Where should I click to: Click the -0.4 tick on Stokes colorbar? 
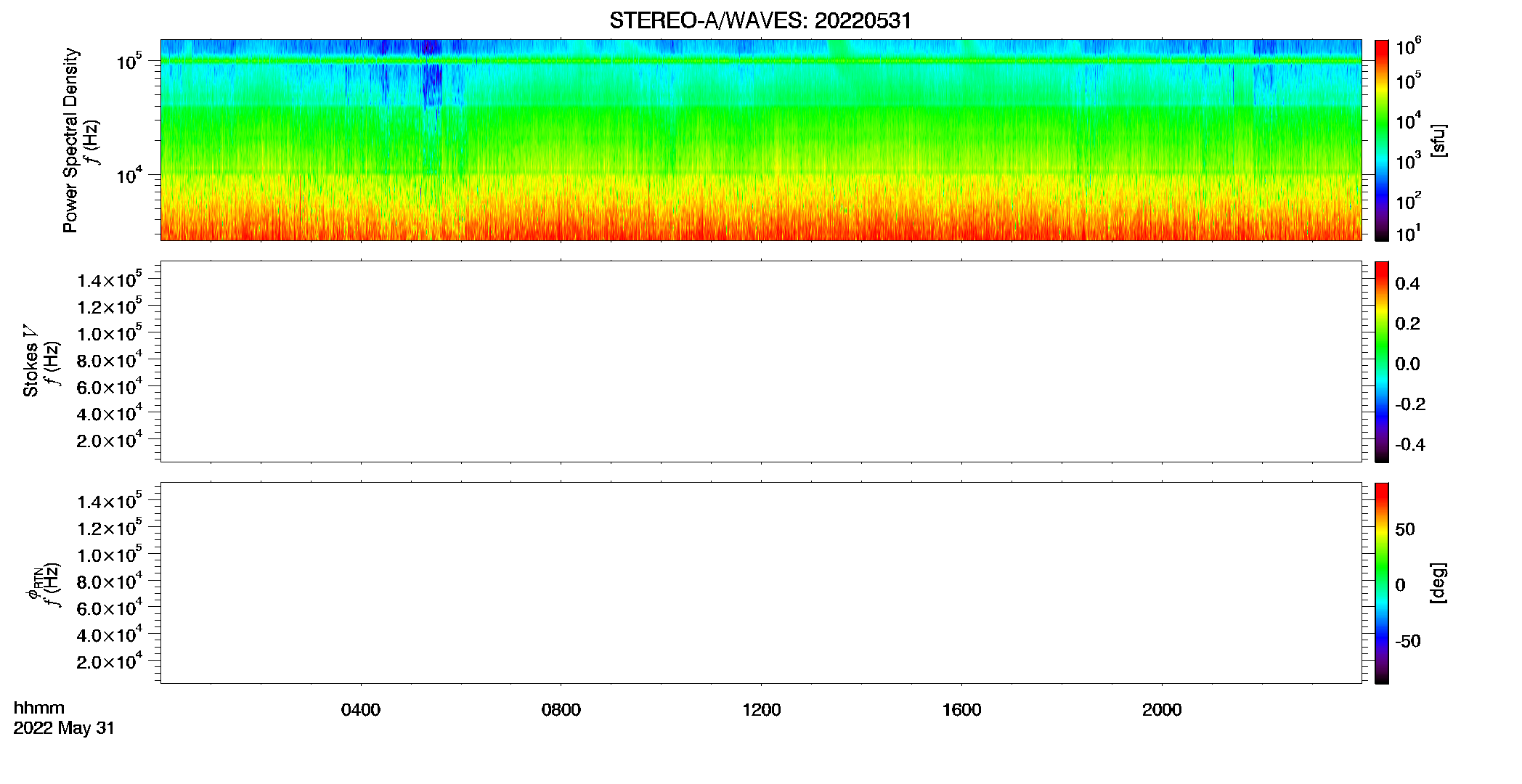pos(1410,445)
